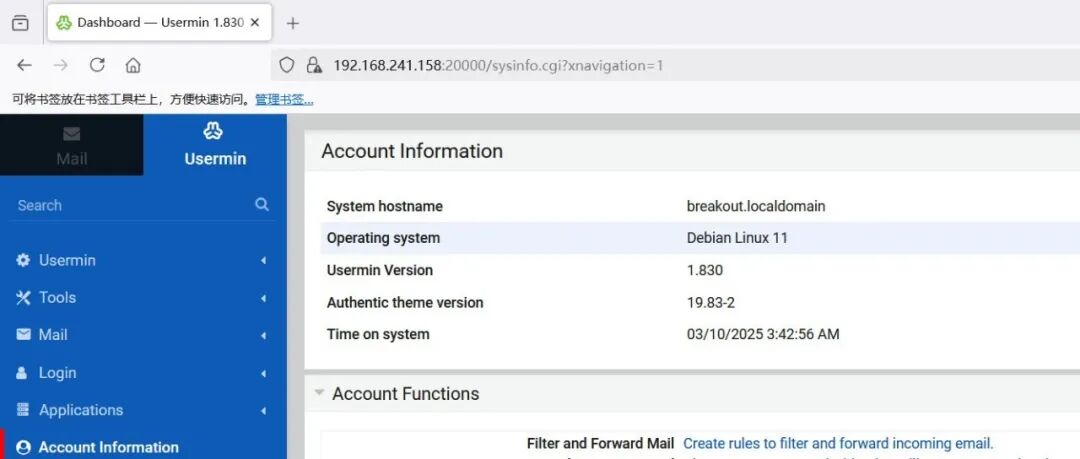Open the Tools menu category

pos(143,298)
